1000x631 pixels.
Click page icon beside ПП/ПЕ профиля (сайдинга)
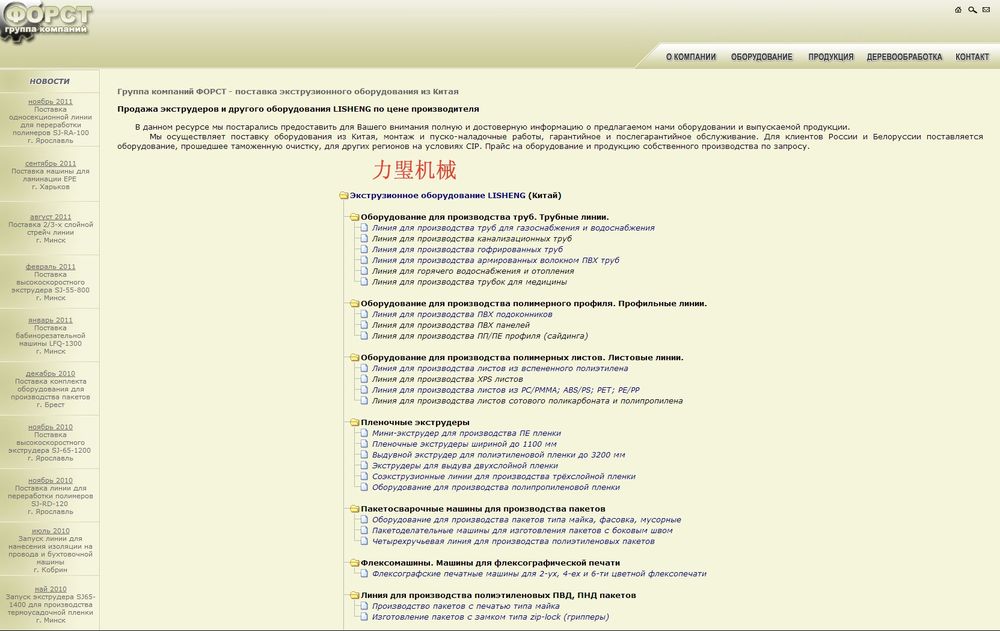point(364,336)
